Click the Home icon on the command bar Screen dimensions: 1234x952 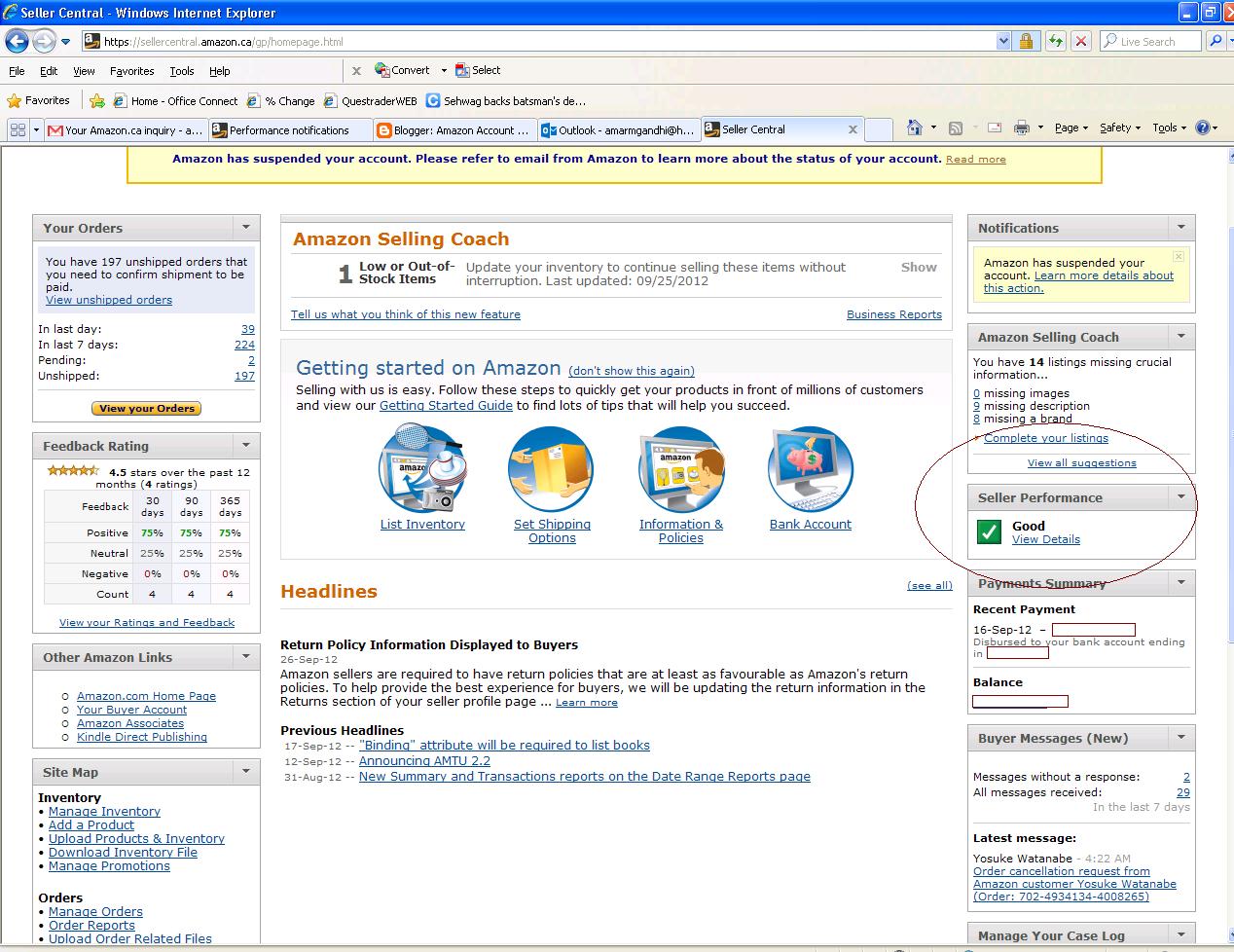tap(915, 128)
